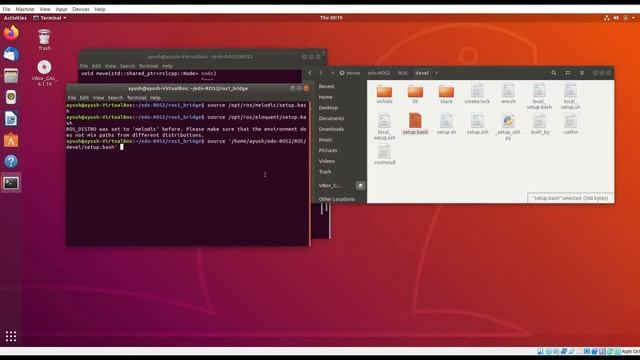The width and height of the screenshot is (640, 360).
Task: Open VirtualBox Input menu
Action: 61,9
